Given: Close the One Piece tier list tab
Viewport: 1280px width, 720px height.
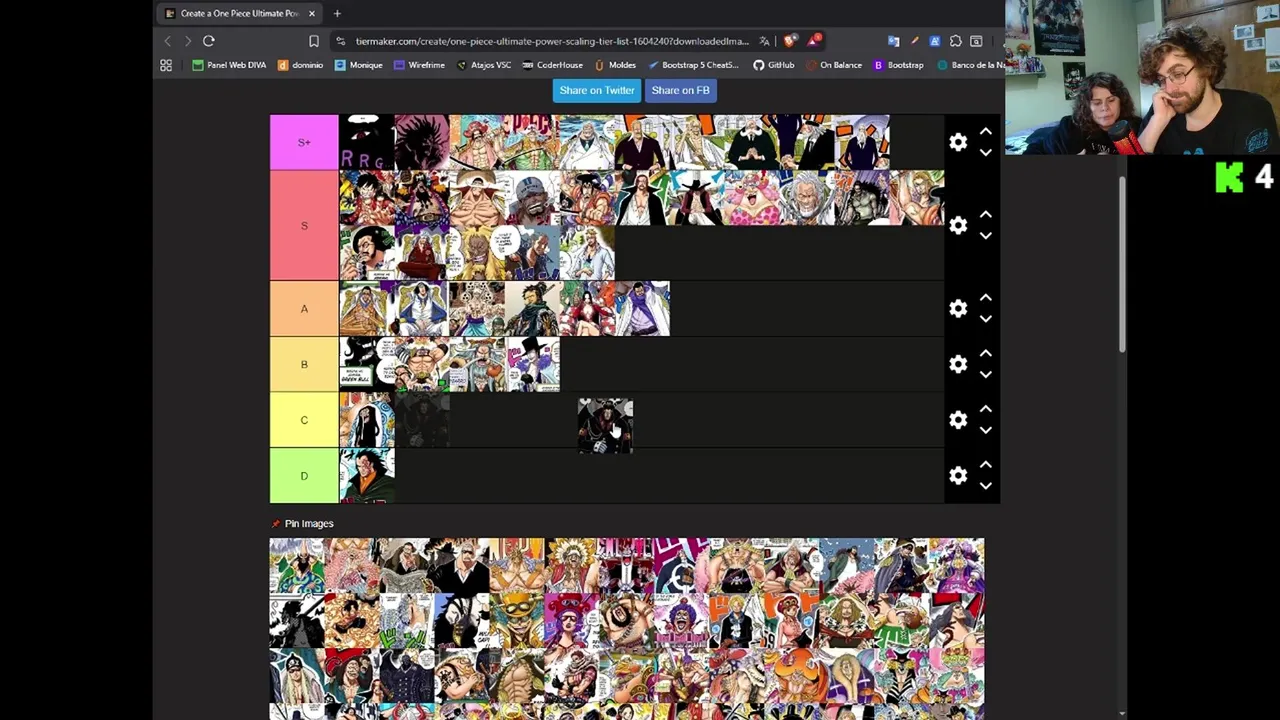Looking at the screenshot, I should (312, 13).
